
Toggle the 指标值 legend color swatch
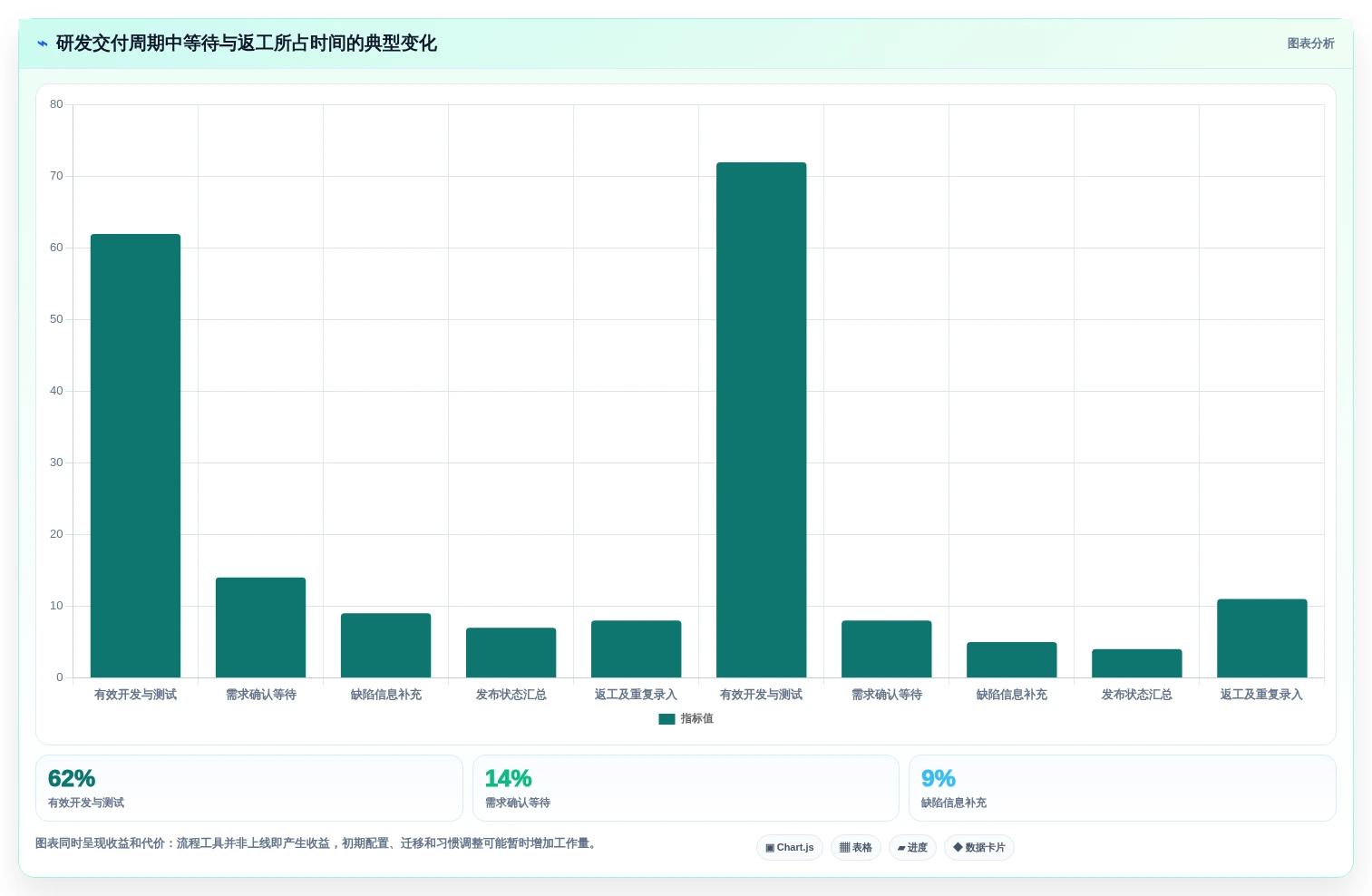tap(667, 719)
